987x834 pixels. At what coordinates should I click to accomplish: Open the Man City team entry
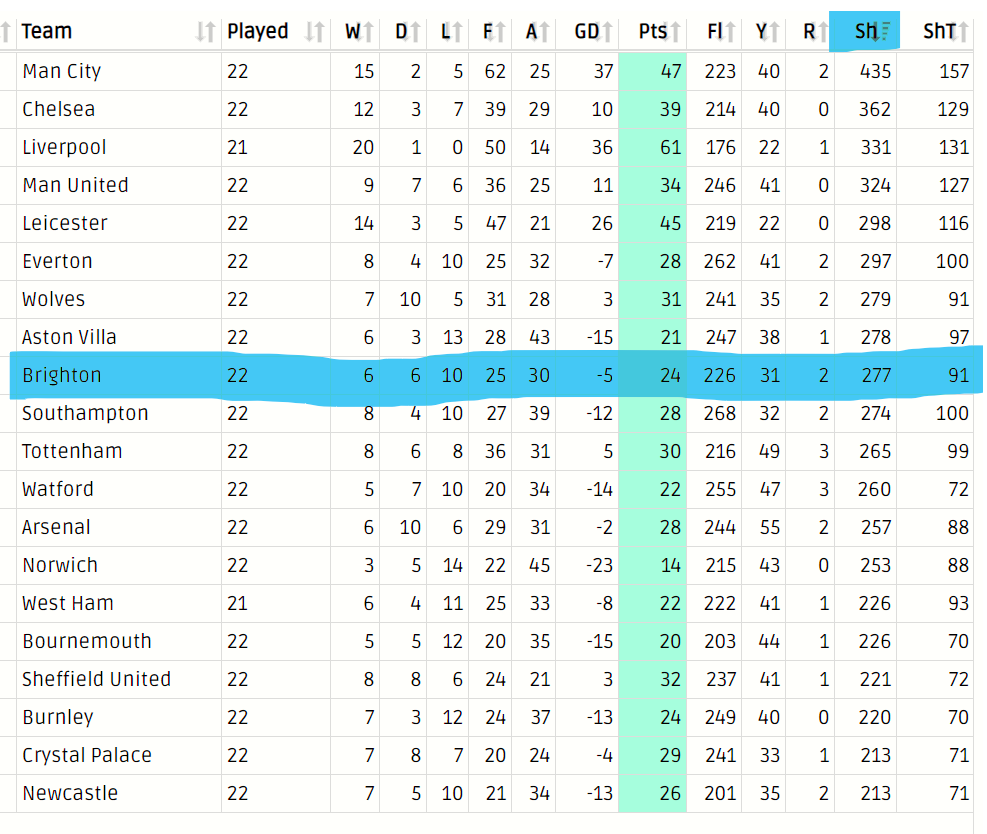62,71
